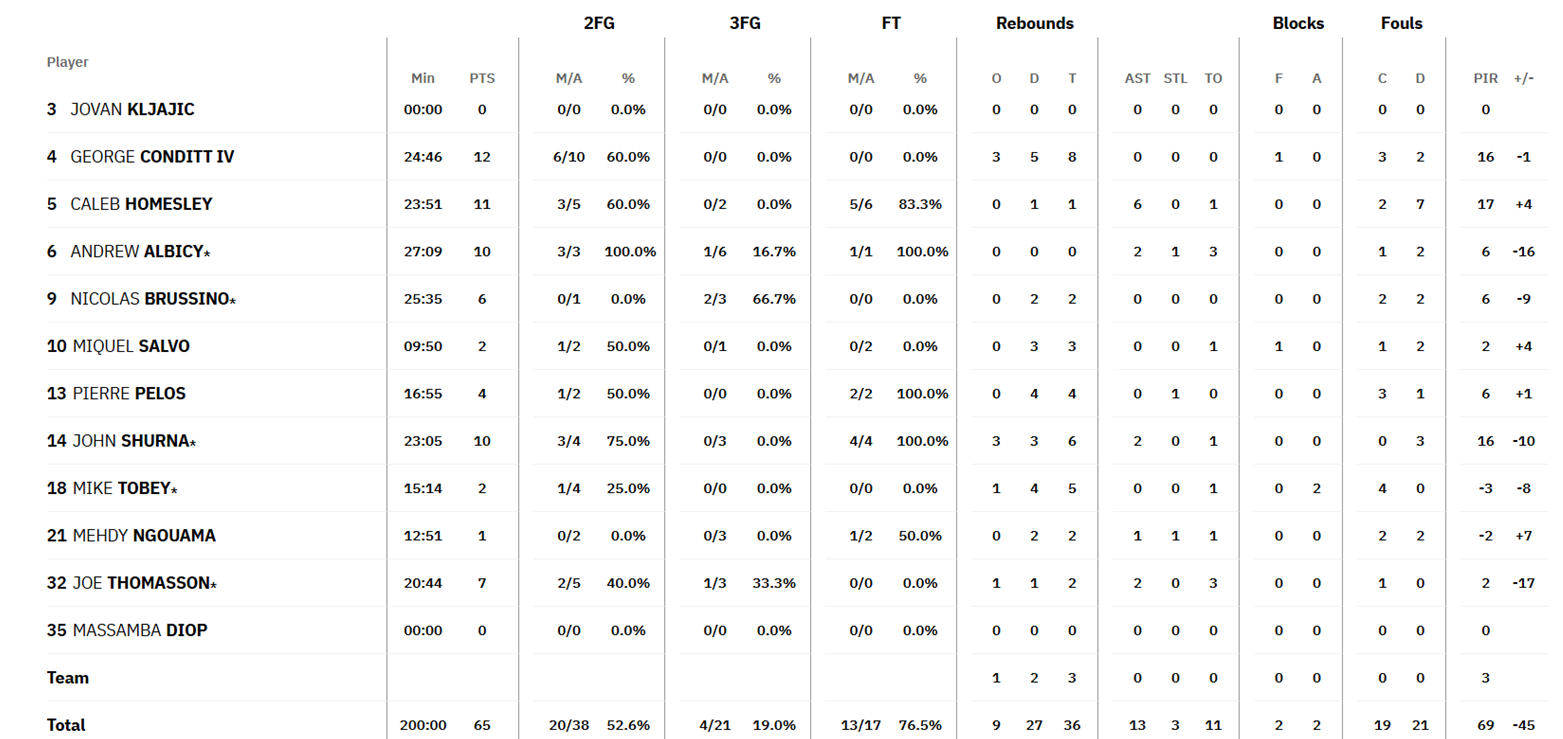1563x739 pixels.
Task: Click the PTS column header
Action: click(x=482, y=78)
